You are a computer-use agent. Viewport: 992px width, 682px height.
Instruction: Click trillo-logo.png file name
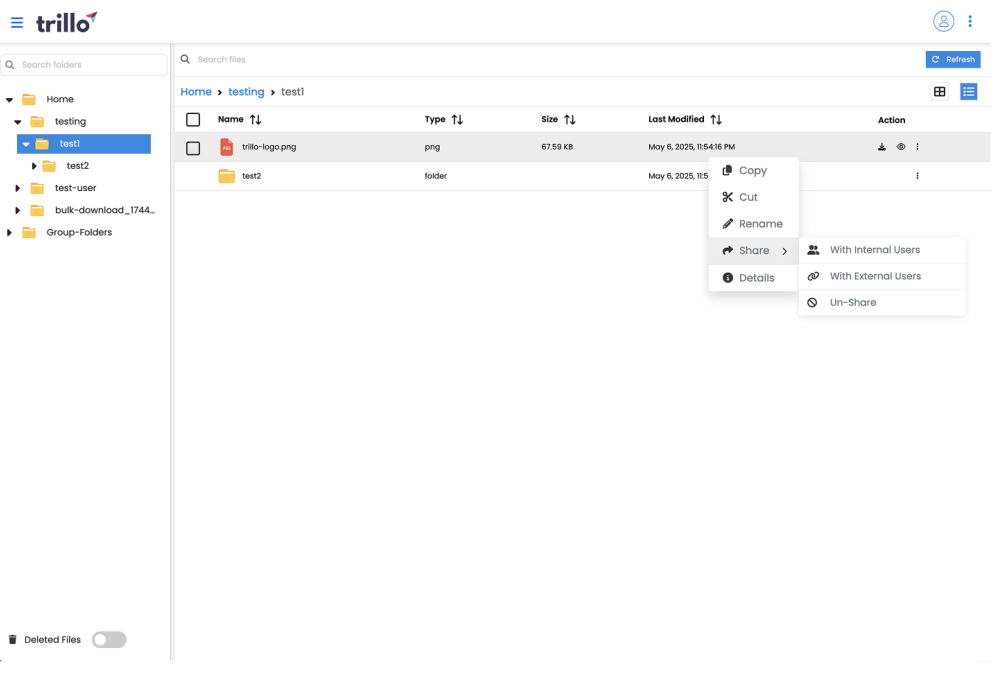pyautogui.click(x=269, y=147)
